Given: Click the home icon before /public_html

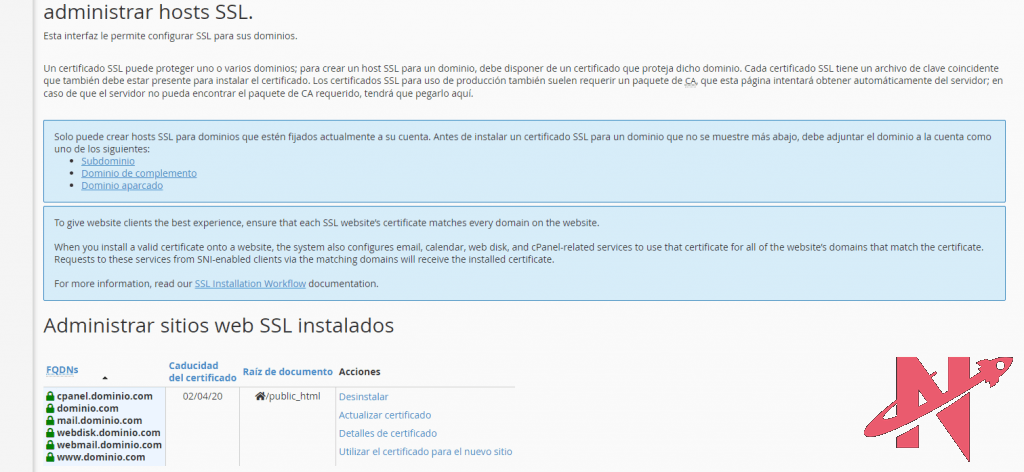Looking at the screenshot, I should [x=260, y=396].
